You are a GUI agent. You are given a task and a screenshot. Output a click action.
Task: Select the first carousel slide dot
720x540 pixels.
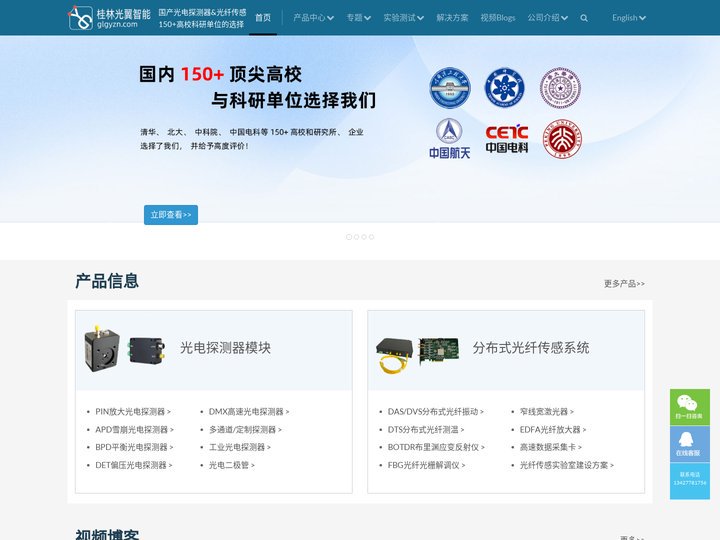pyautogui.click(x=349, y=237)
